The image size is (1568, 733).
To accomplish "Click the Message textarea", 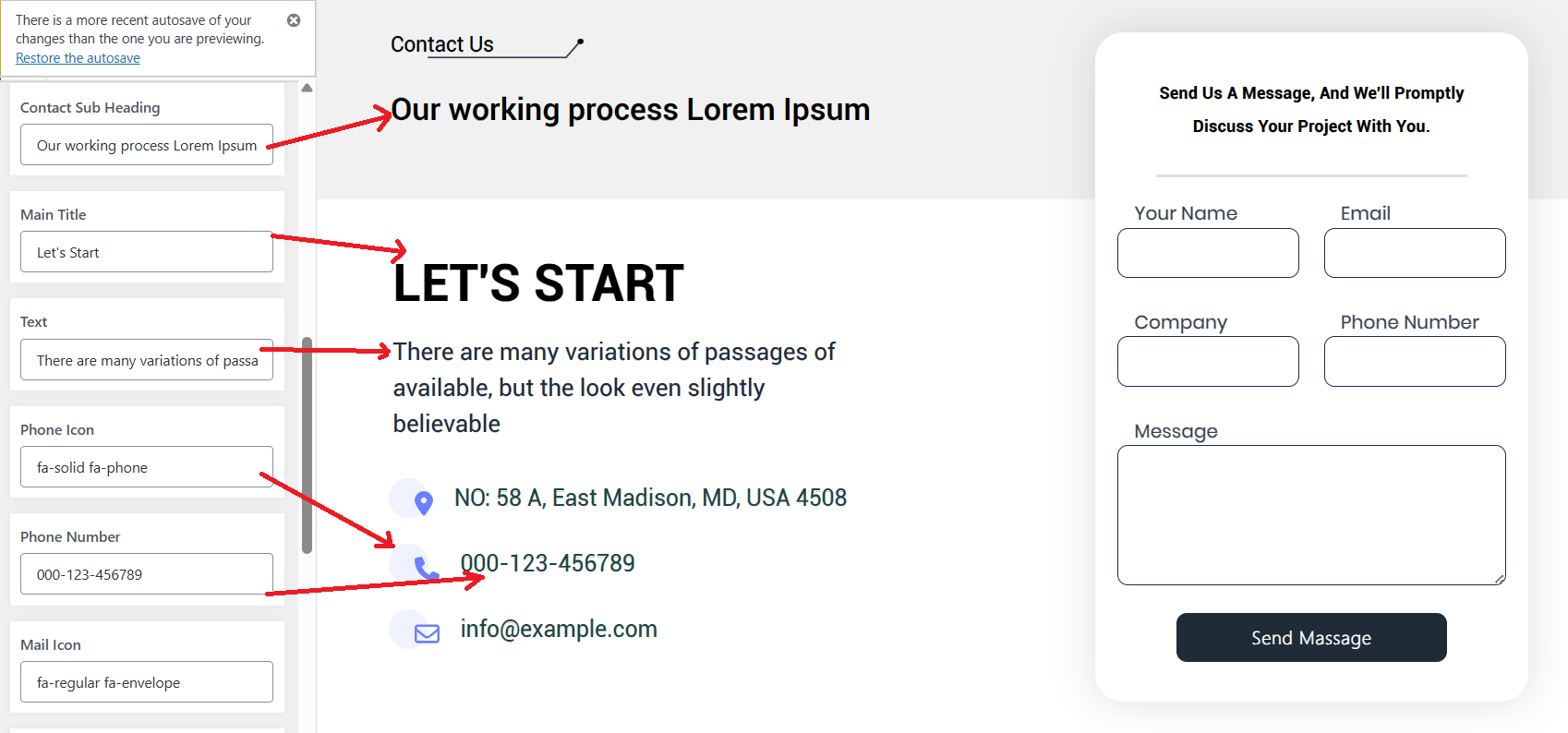I will point(1310,514).
